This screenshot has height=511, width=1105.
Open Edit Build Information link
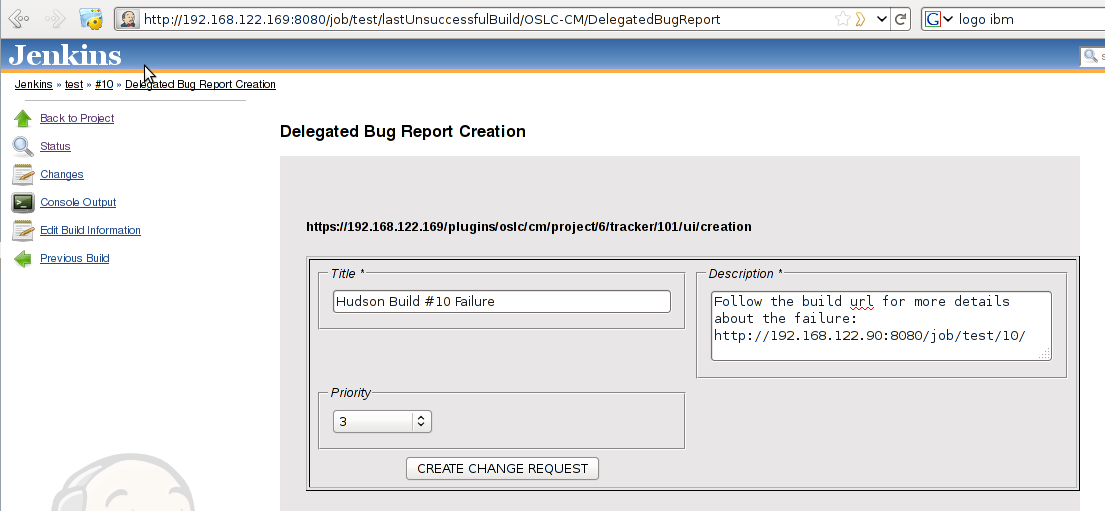90,230
